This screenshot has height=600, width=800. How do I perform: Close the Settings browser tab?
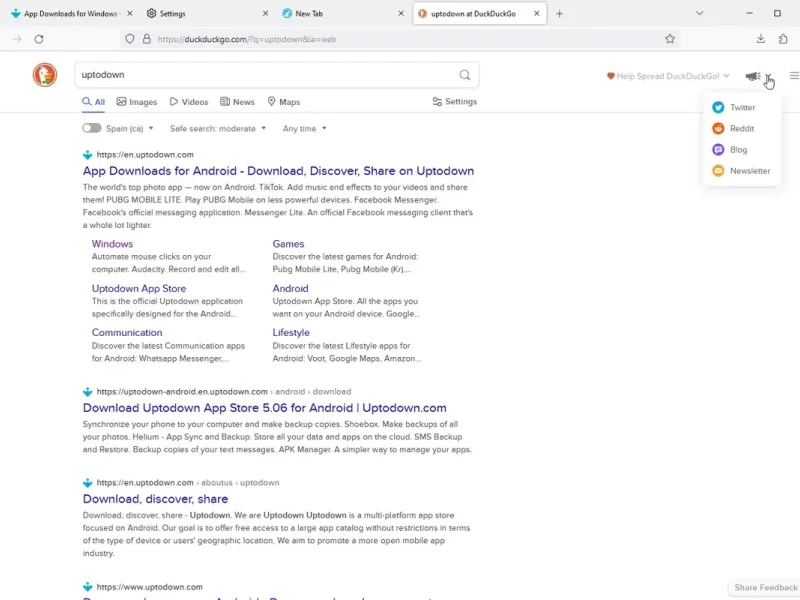coord(265,14)
